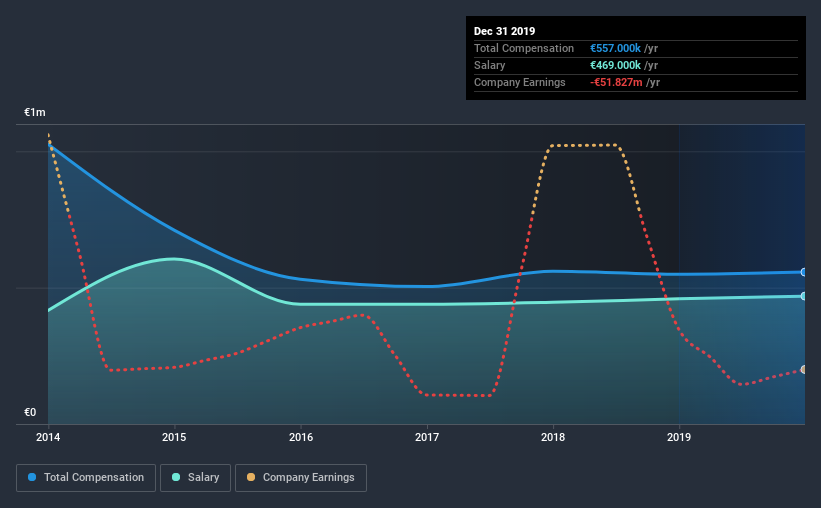Click the 2014 x-axis label
The width and height of the screenshot is (821, 508).
(48, 437)
